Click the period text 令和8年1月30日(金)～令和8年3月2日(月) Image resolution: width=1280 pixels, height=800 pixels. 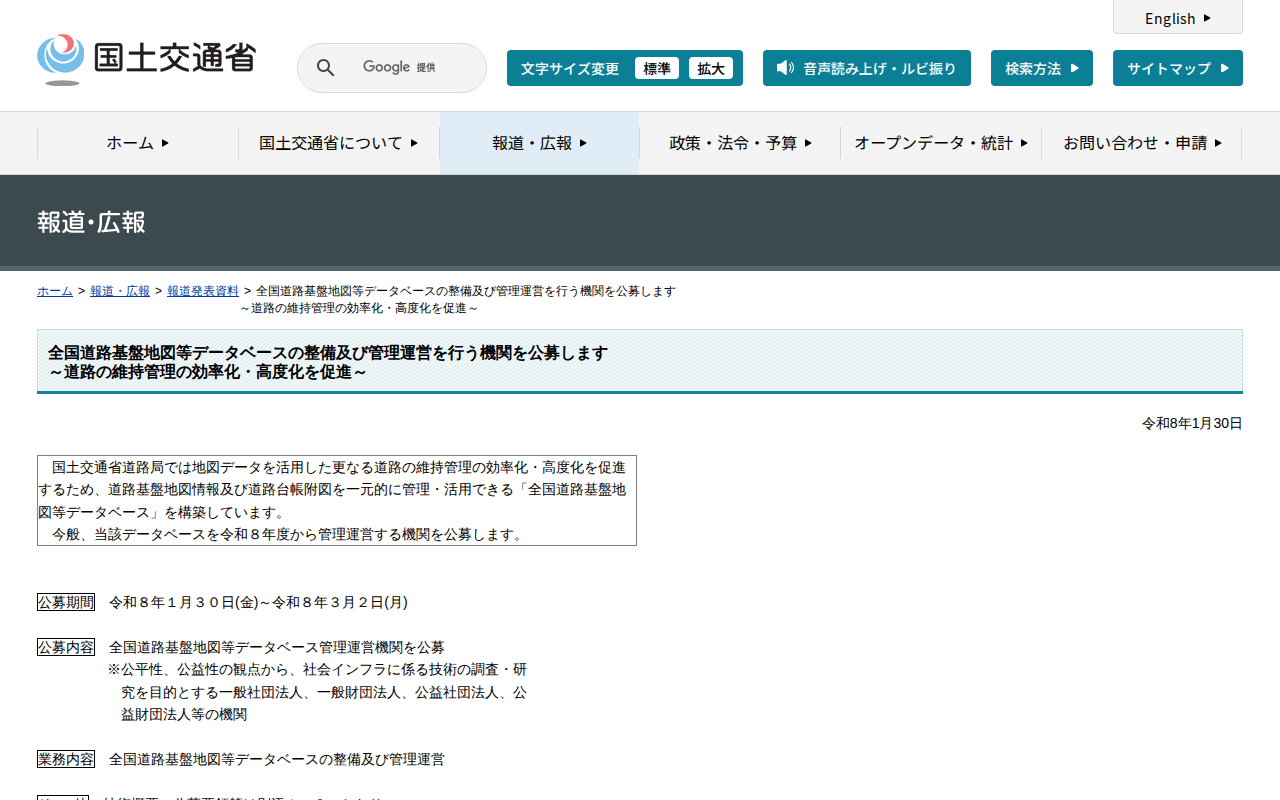(258, 602)
